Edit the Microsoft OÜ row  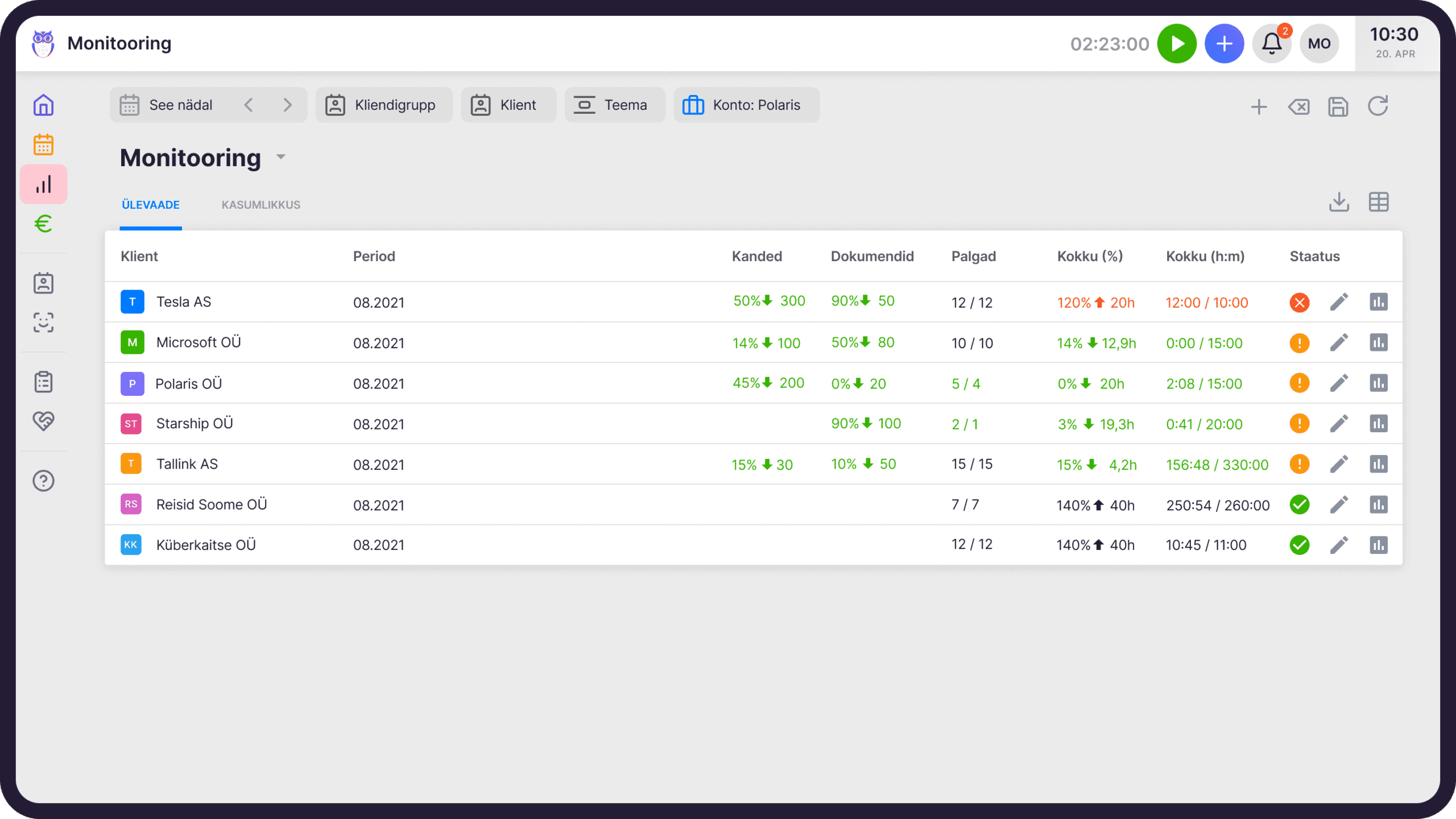click(x=1339, y=342)
